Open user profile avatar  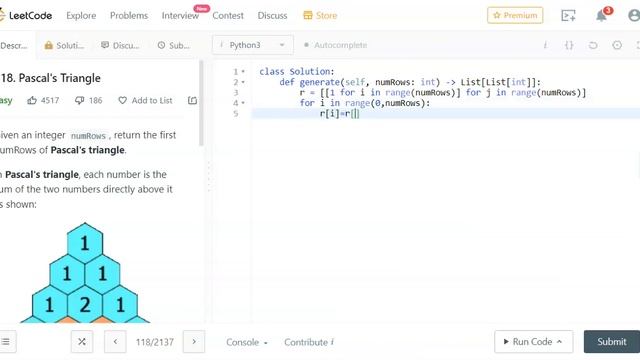(634, 16)
